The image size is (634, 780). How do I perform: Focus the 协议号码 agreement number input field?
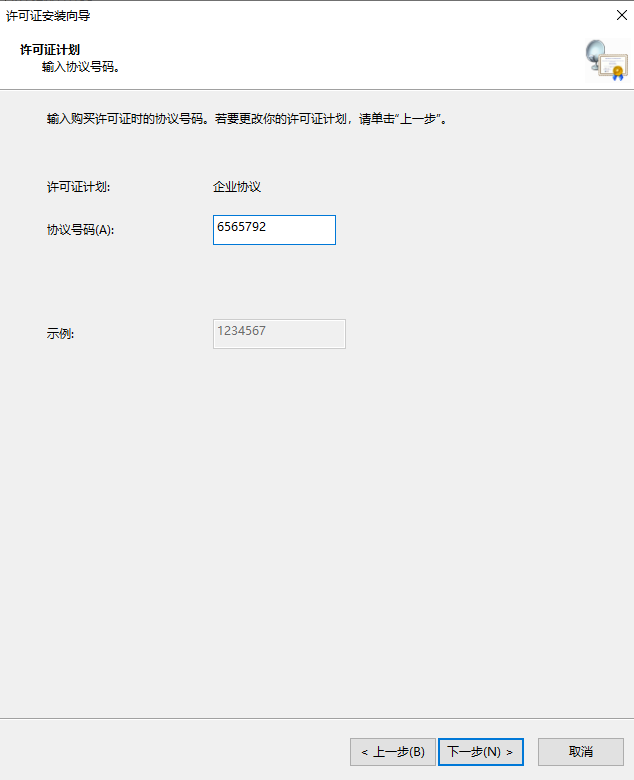274,230
